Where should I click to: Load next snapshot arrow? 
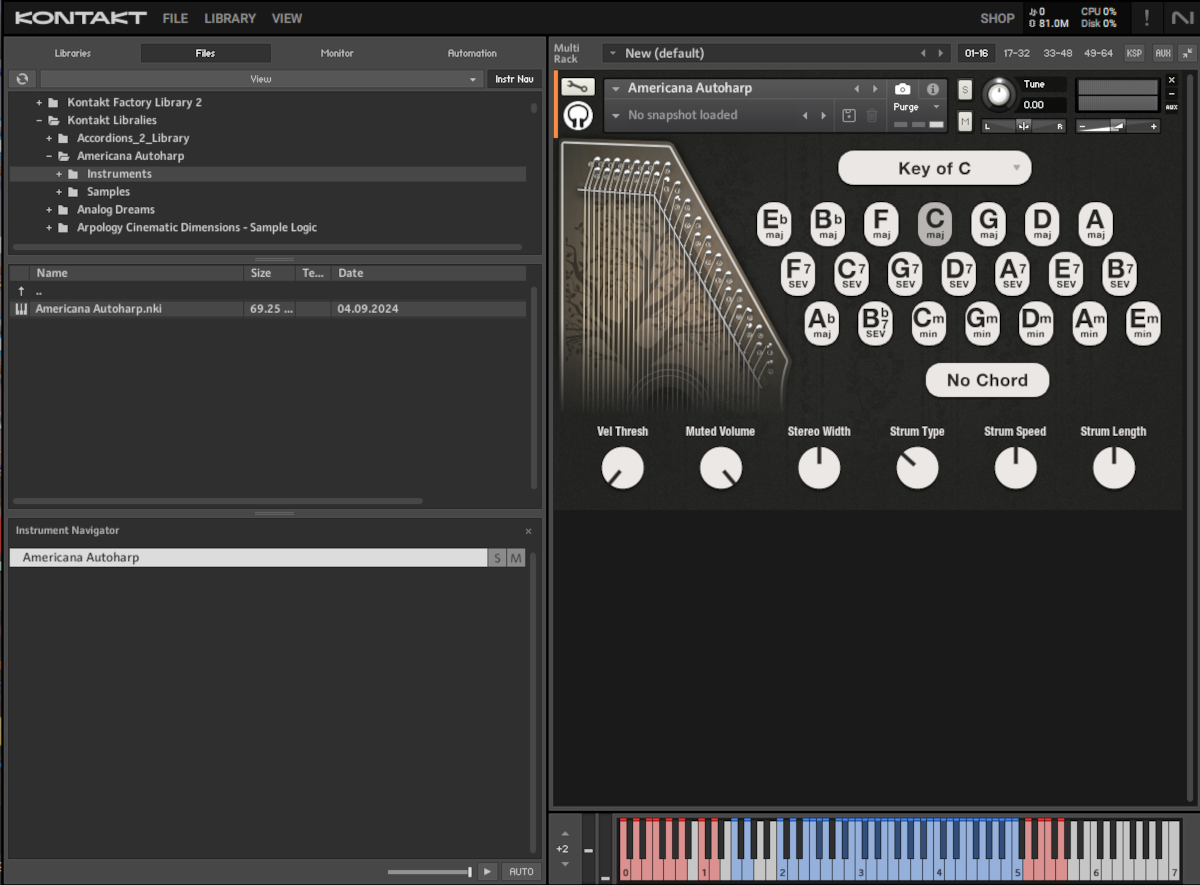coord(824,116)
